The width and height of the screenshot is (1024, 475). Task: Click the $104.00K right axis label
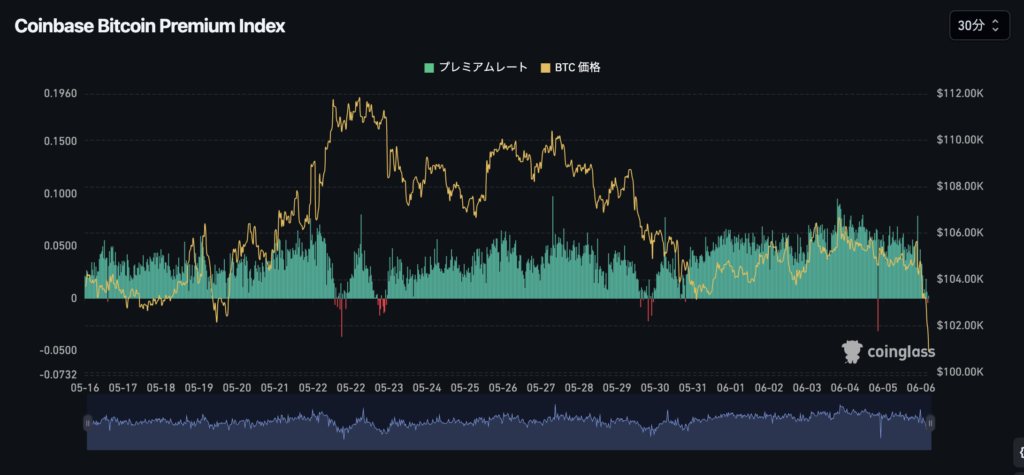click(961, 279)
